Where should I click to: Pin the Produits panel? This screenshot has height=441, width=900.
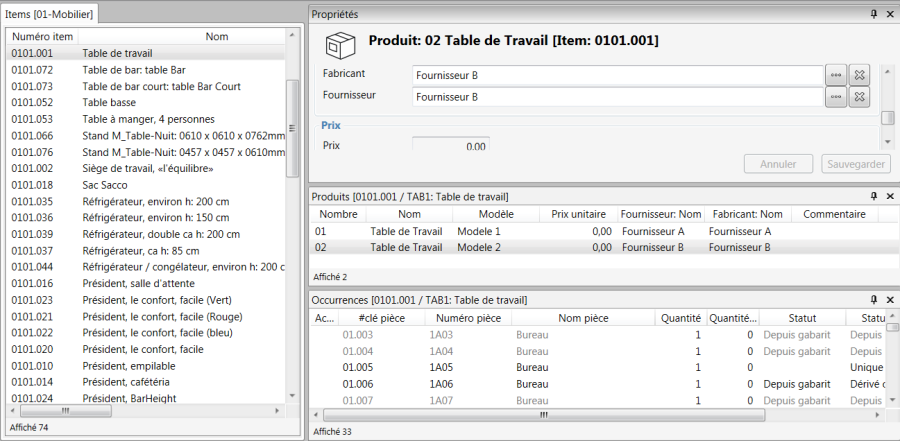[x=874, y=196]
